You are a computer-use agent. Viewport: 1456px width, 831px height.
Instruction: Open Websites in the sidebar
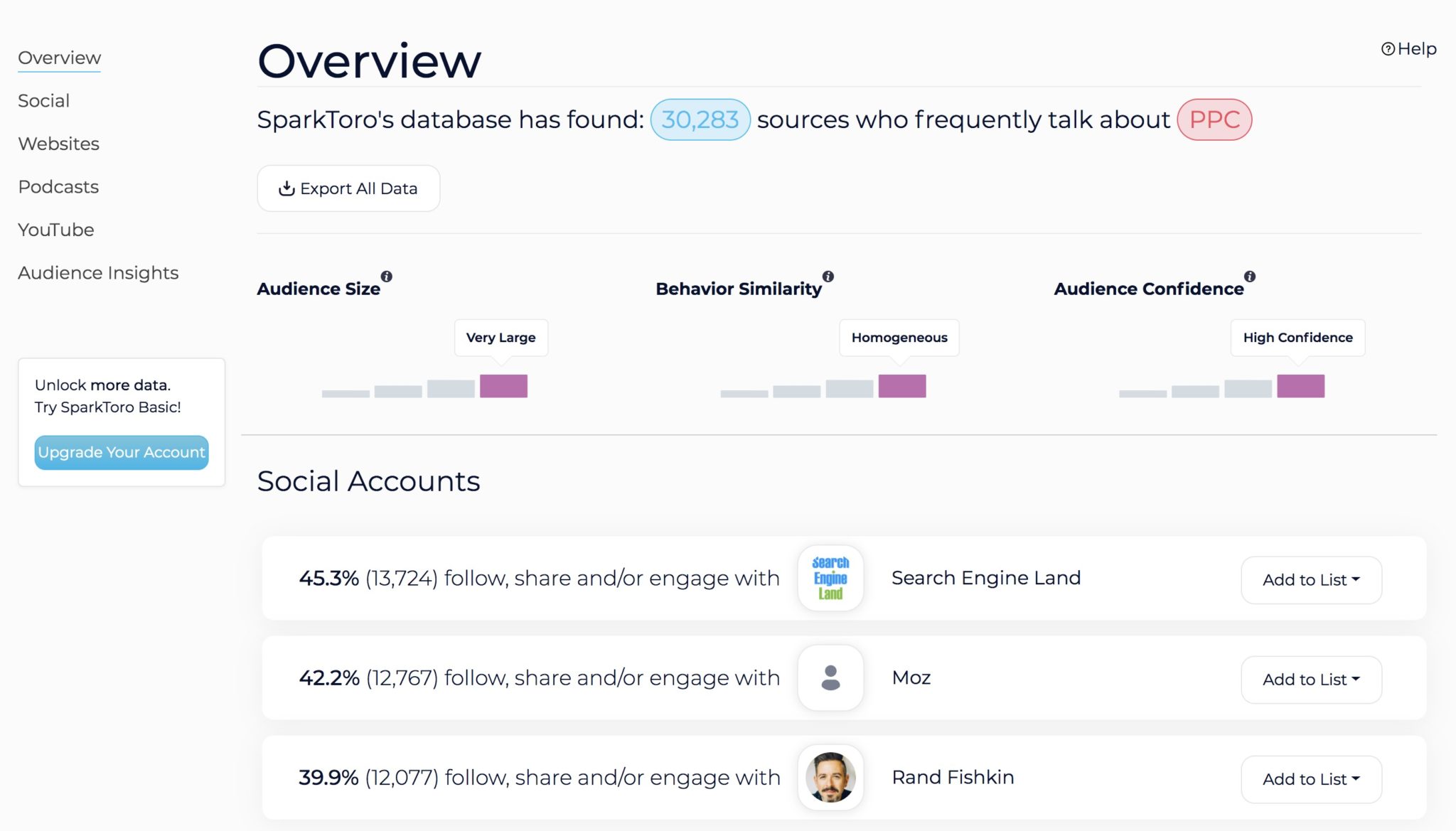(58, 144)
